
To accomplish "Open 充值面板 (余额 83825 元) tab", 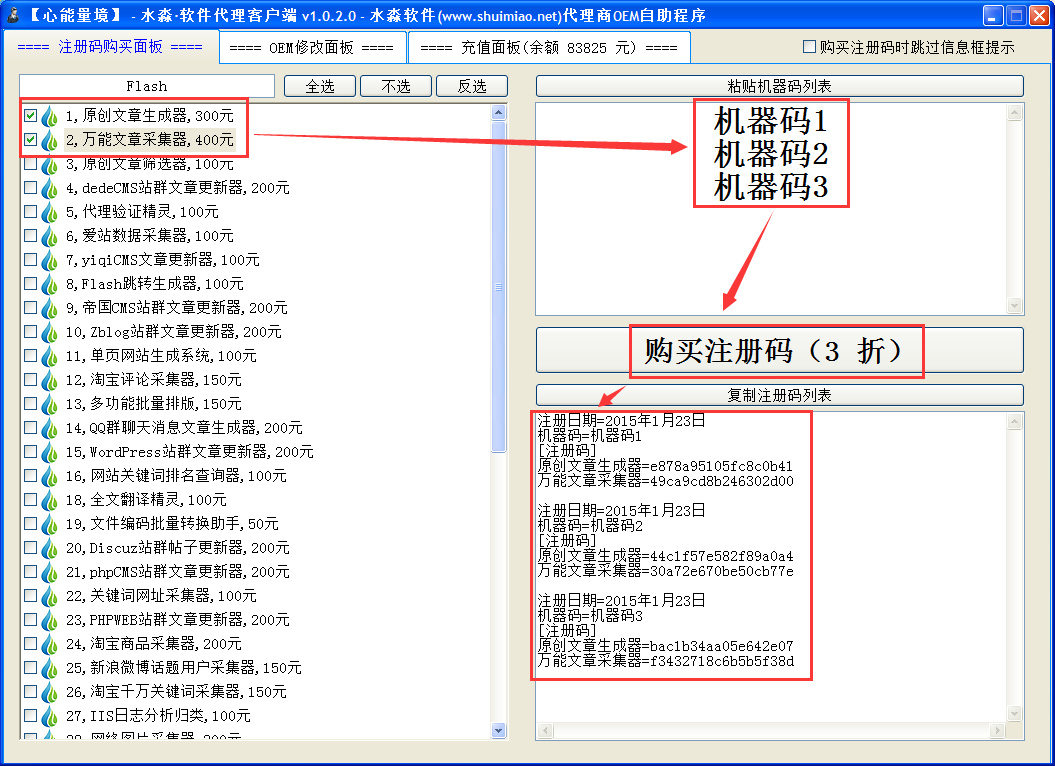I will pyautogui.click(x=549, y=48).
